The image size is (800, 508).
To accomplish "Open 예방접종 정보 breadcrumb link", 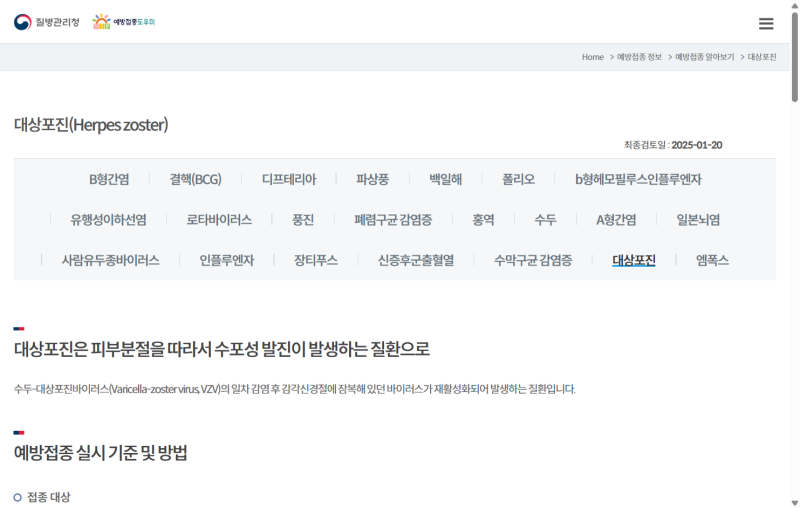I will [x=639, y=57].
